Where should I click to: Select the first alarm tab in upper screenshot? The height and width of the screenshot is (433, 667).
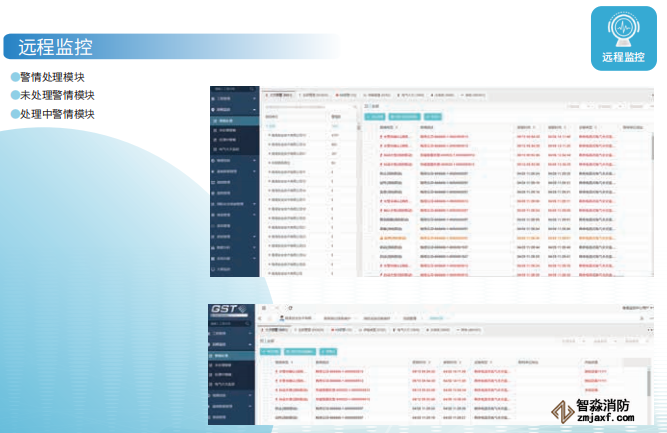pyautogui.click(x=278, y=94)
